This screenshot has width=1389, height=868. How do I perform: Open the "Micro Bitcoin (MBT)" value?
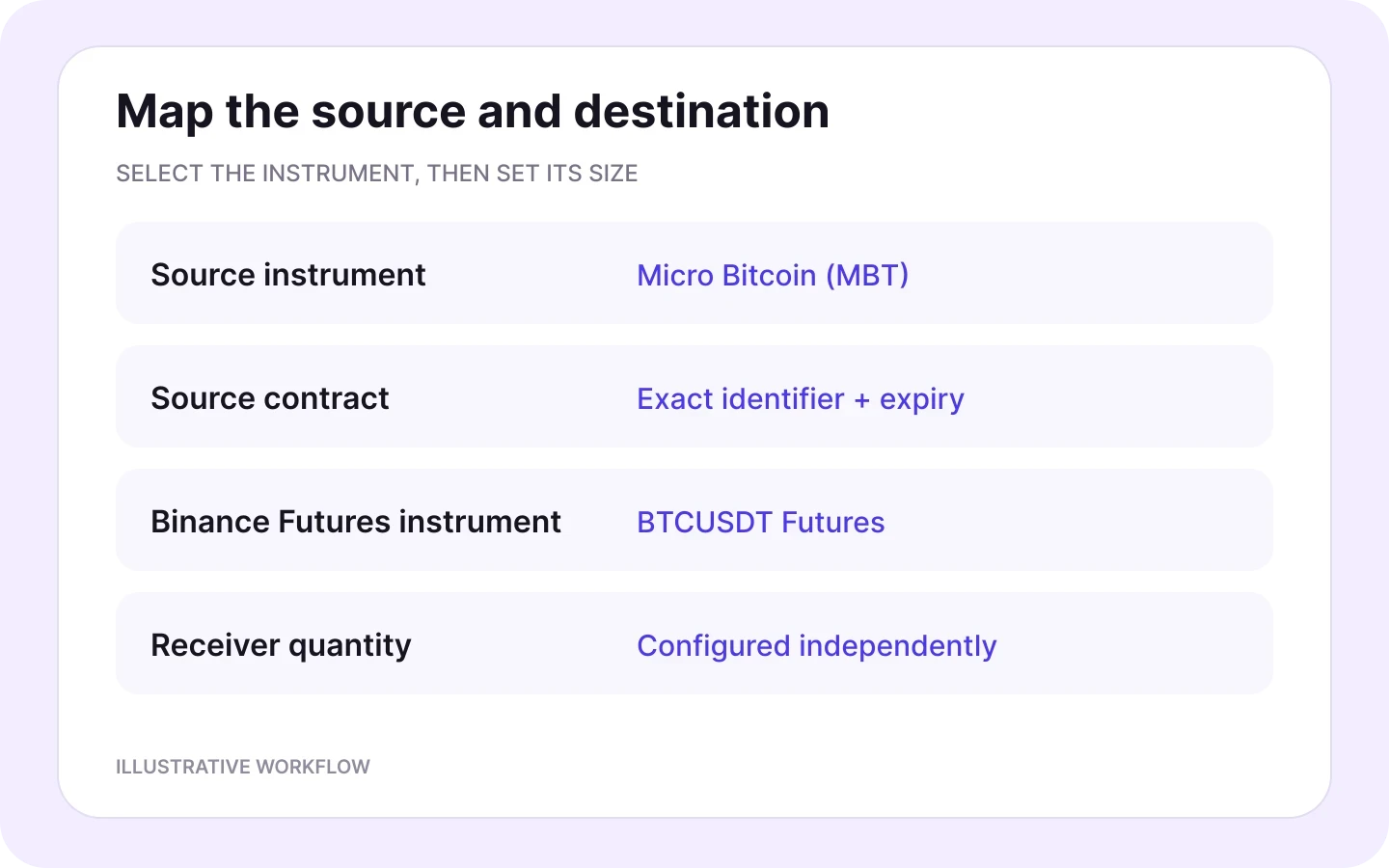(x=773, y=275)
